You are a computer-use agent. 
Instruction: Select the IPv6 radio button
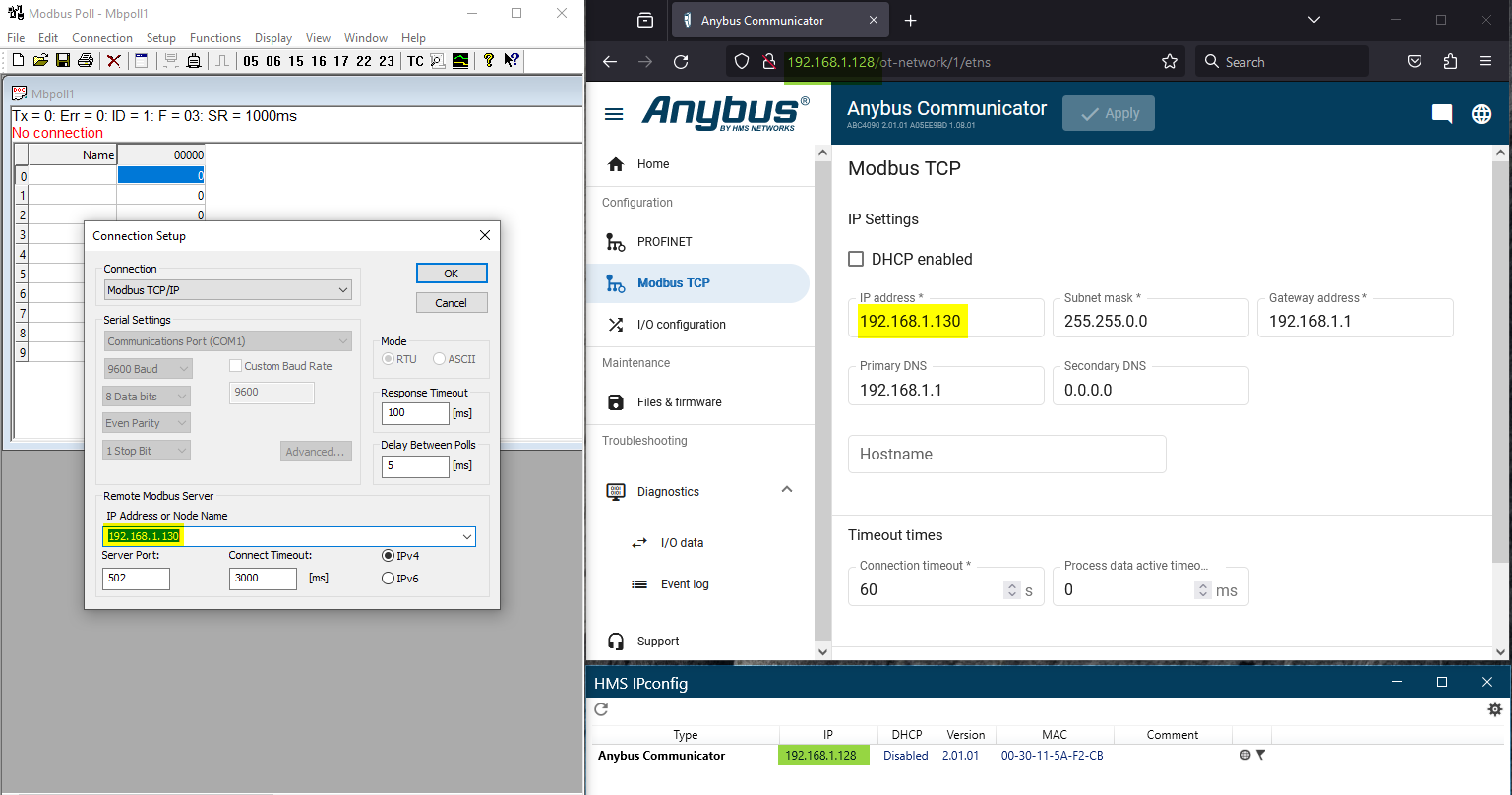pos(388,579)
